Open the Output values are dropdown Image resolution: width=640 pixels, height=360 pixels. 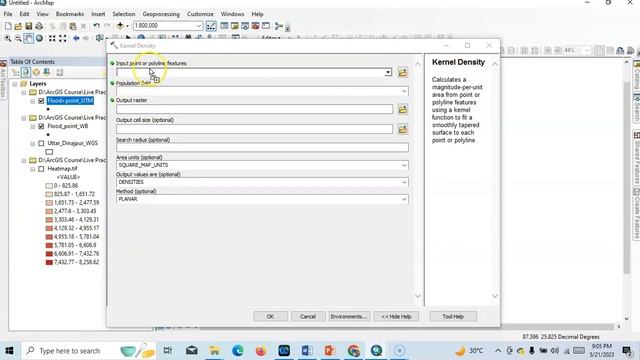click(x=404, y=182)
